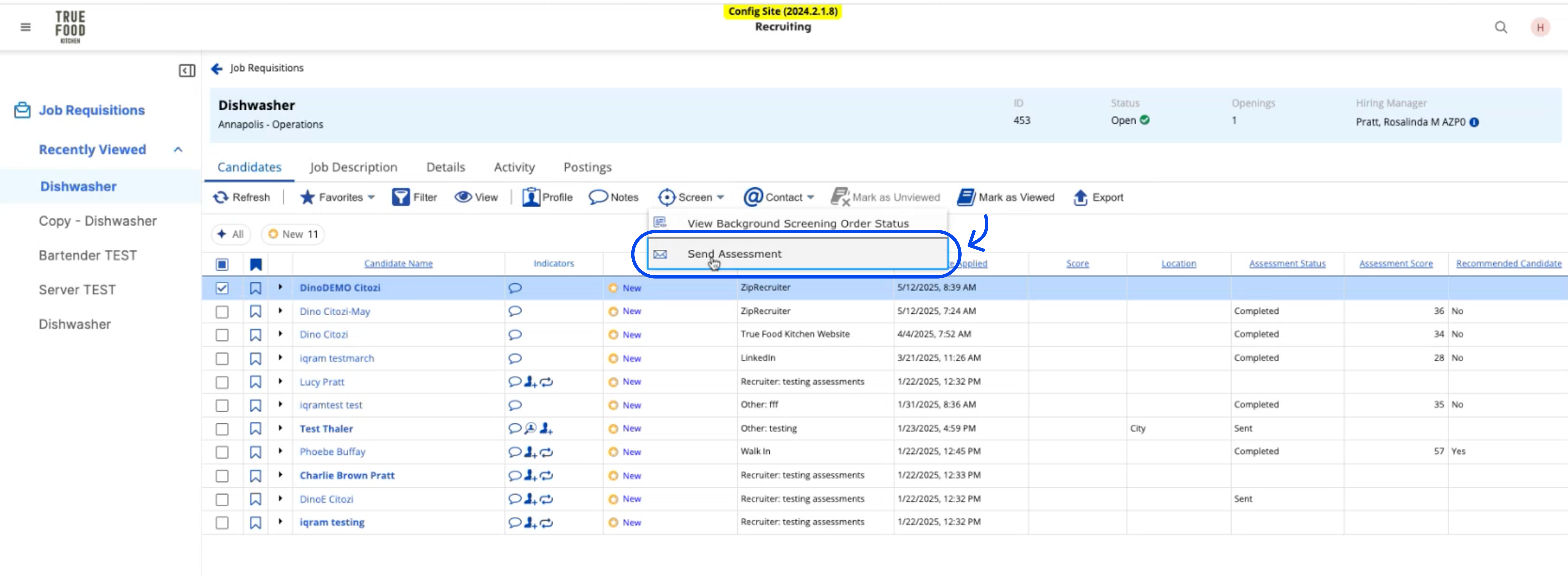The height and width of the screenshot is (576, 1568).
Task: Show All candidates filter chip
Action: [x=231, y=234]
